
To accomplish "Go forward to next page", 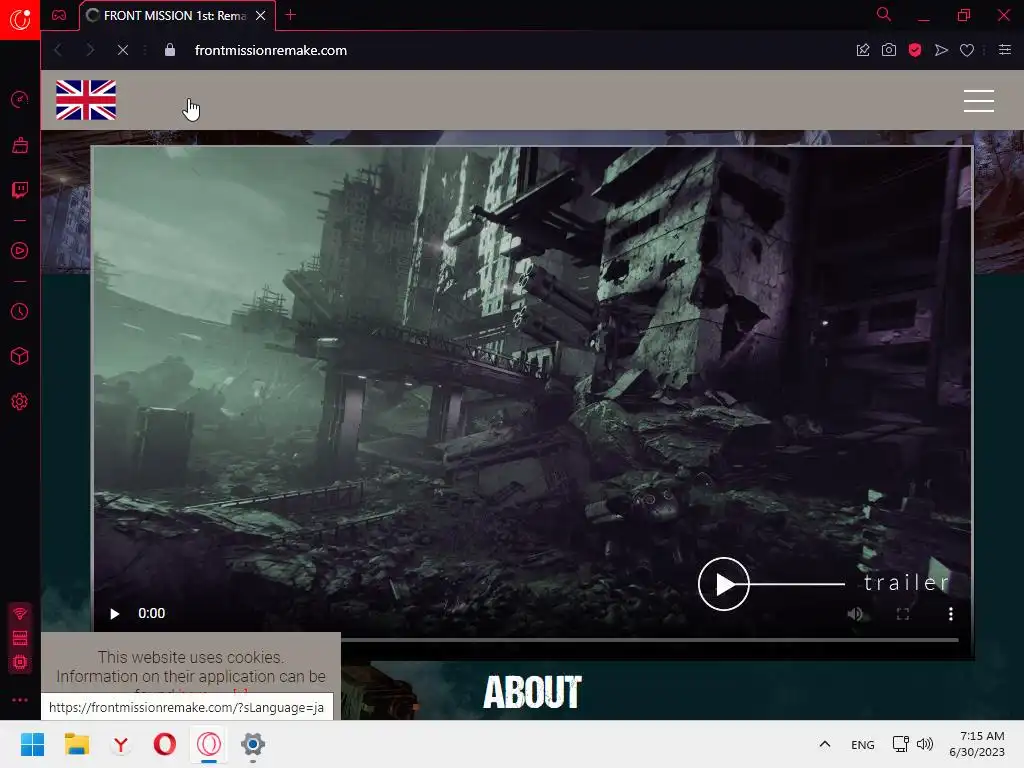I will click(90, 50).
